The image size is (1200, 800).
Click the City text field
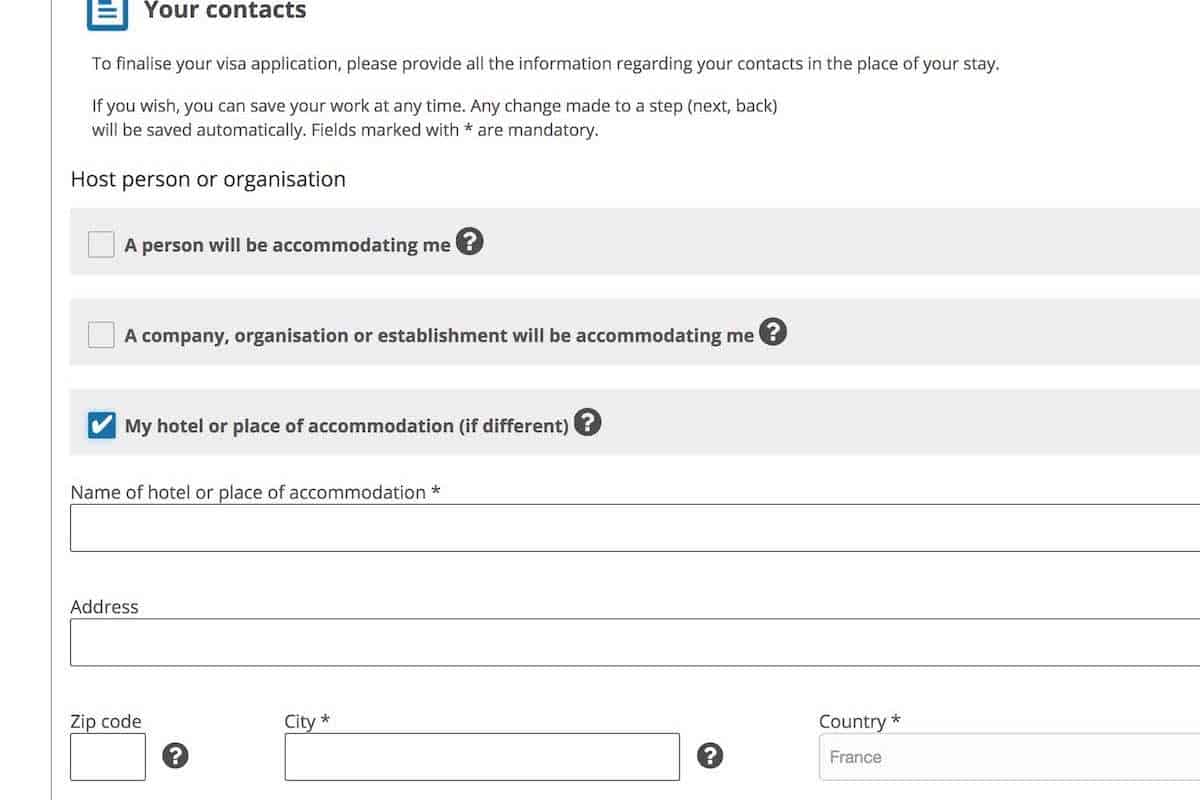[x=482, y=757]
